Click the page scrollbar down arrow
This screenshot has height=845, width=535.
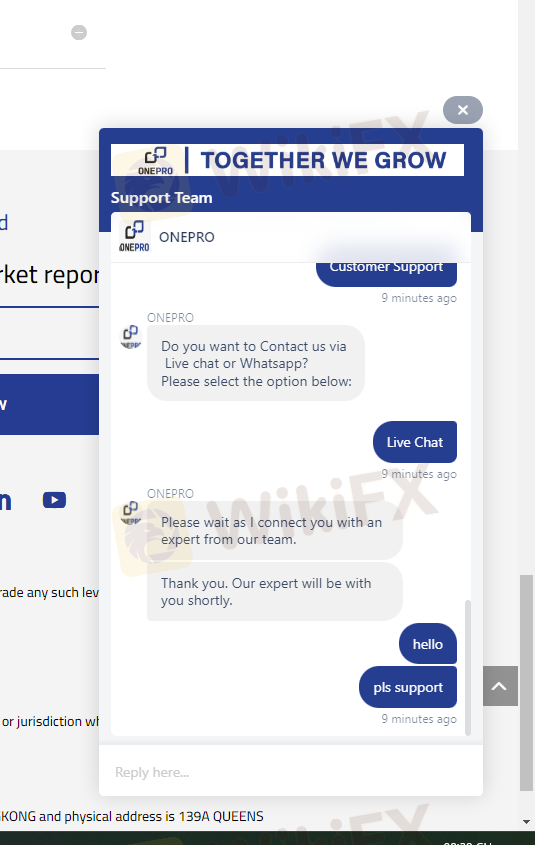tap(526, 822)
